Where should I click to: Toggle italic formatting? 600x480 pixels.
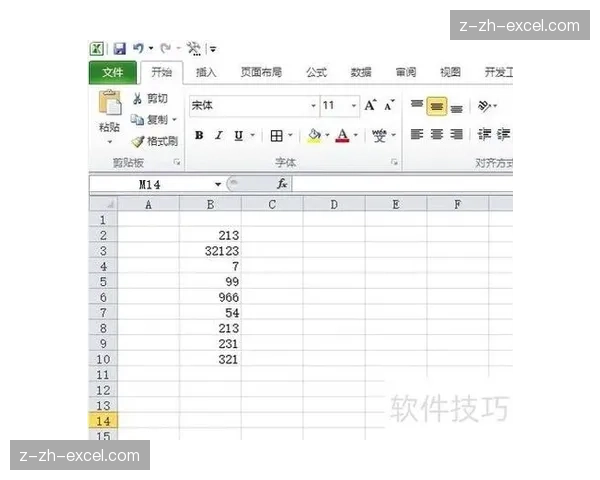219,135
